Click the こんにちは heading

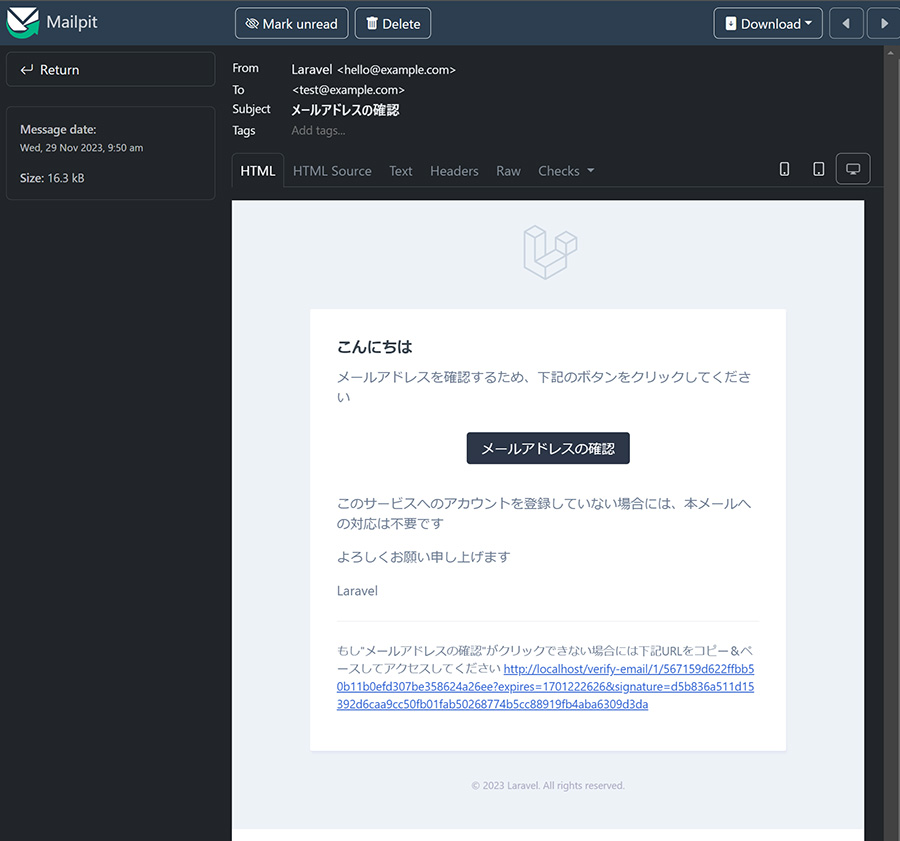tap(374, 347)
